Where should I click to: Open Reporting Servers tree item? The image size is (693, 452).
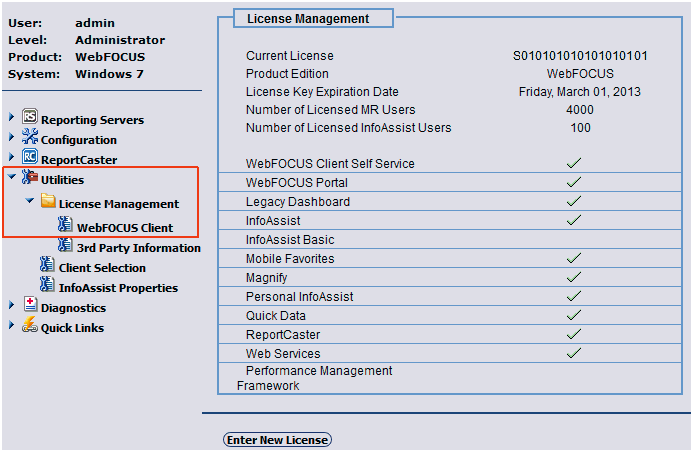tap(92, 120)
